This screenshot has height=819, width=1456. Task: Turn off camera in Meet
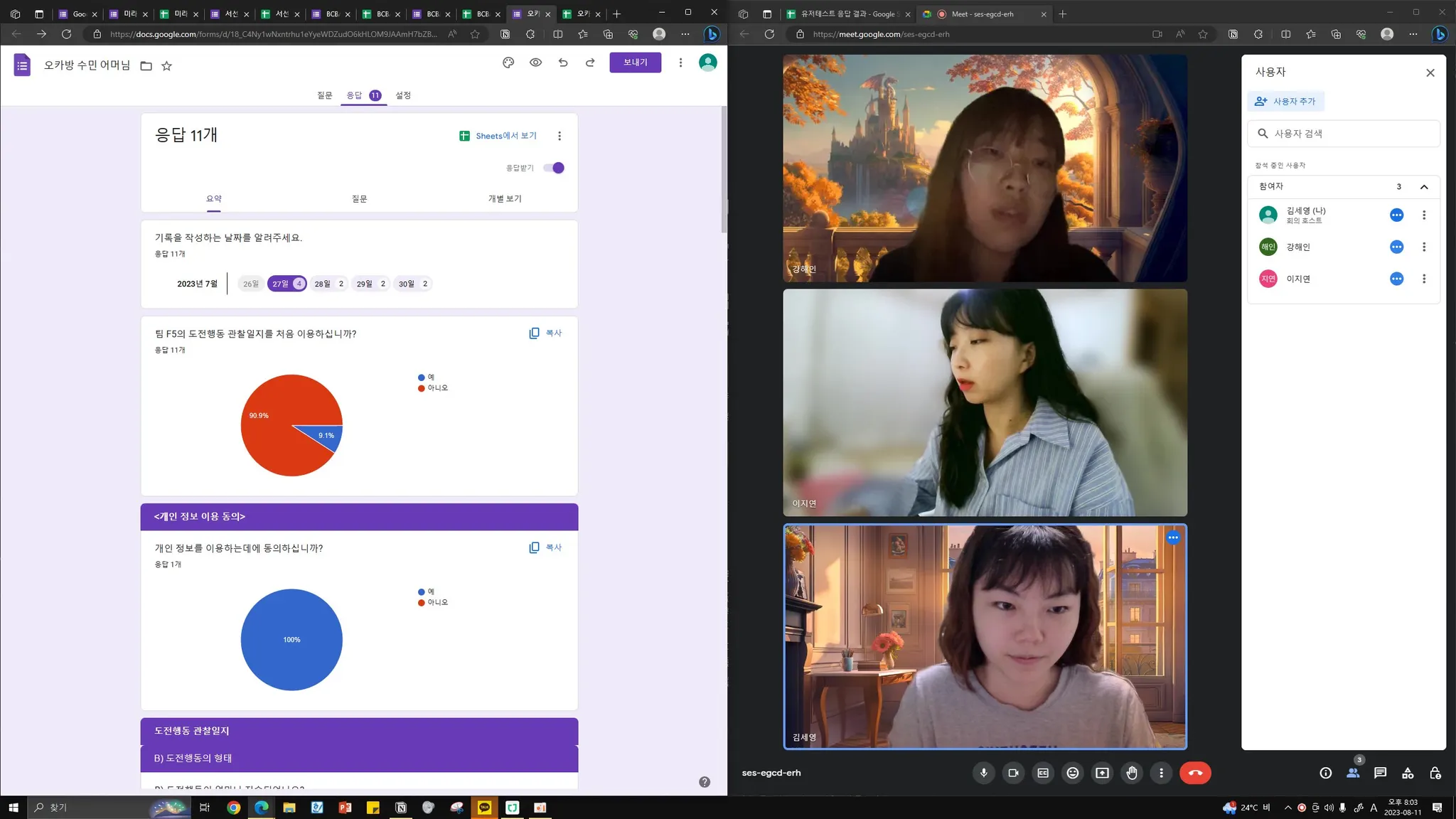(x=1013, y=773)
